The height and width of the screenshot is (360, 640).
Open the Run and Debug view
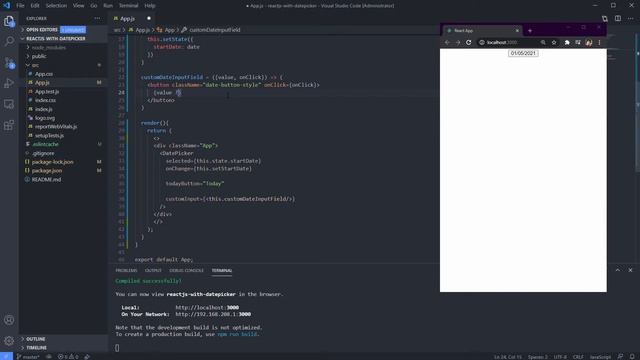click(x=9, y=83)
